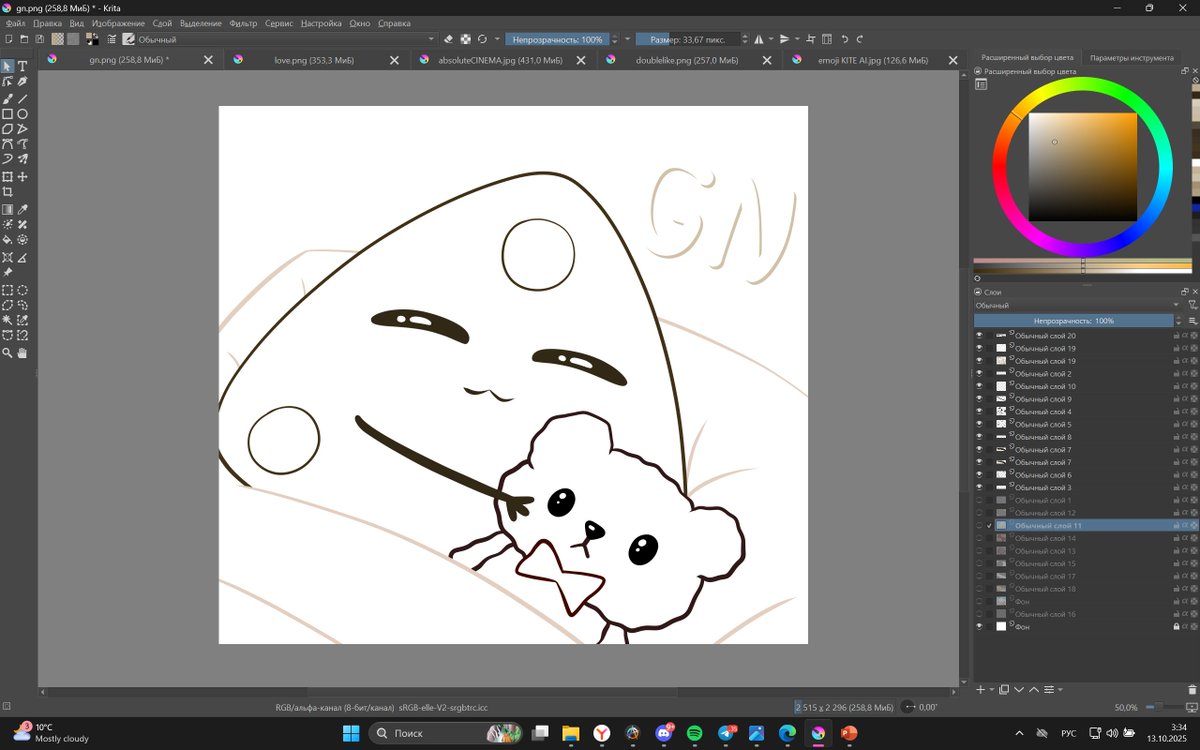Select the Zoom magnifier tool
The width and height of the screenshot is (1200, 750).
7,352
